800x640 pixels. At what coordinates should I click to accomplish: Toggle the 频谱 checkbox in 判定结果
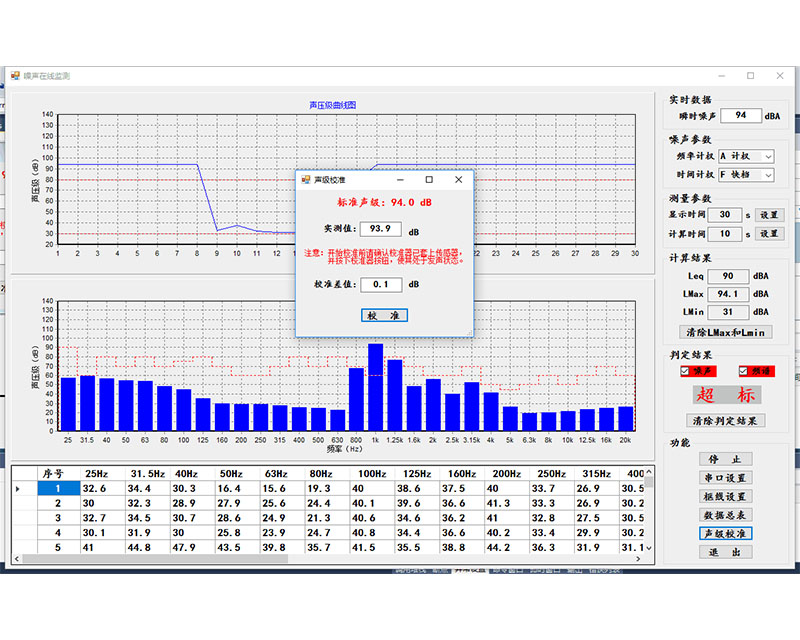pos(743,371)
